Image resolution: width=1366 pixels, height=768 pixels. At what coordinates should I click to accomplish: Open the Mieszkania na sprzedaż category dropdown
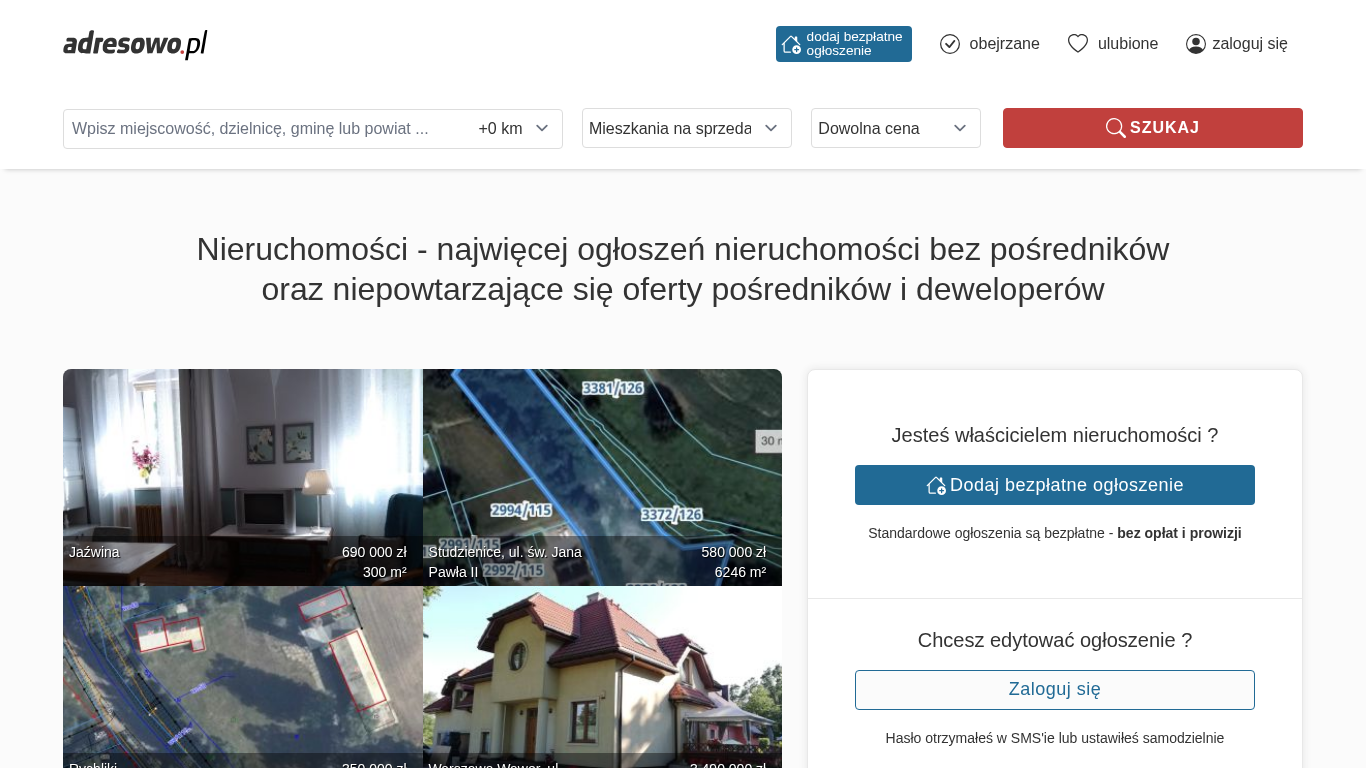[x=686, y=128]
